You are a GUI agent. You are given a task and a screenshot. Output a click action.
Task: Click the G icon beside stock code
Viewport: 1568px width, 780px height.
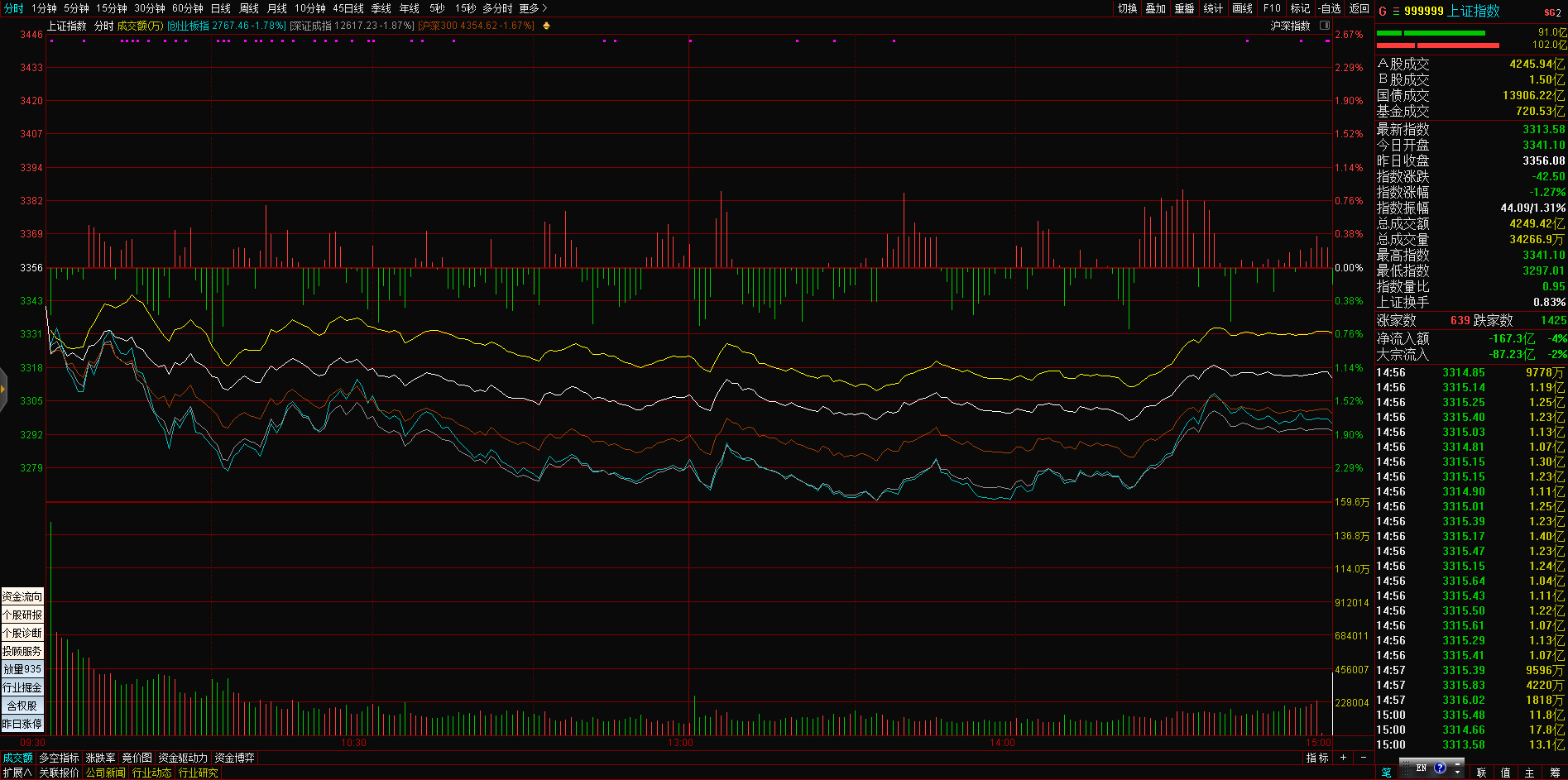pyautogui.click(x=1383, y=11)
